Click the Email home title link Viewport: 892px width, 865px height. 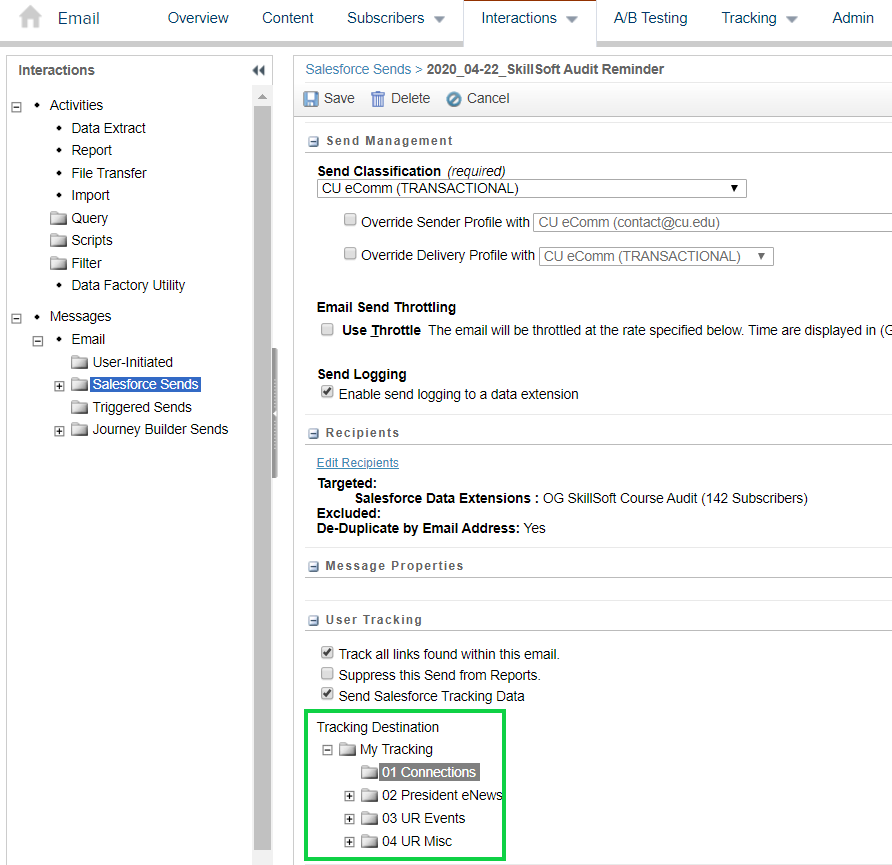(79, 18)
